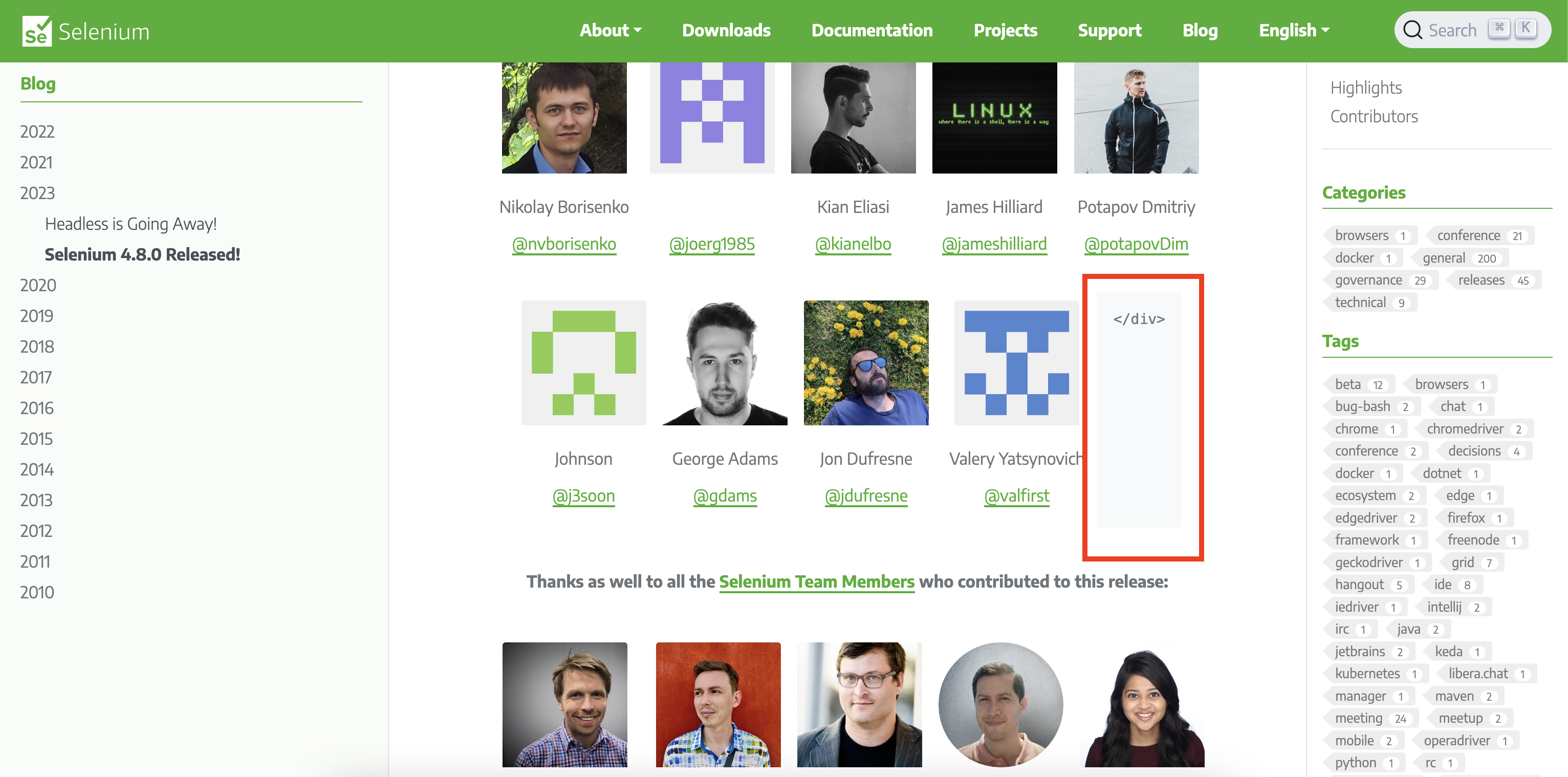The width and height of the screenshot is (1568, 777).
Task: Click the j3soon green identicon avatar
Action: pyautogui.click(x=583, y=363)
